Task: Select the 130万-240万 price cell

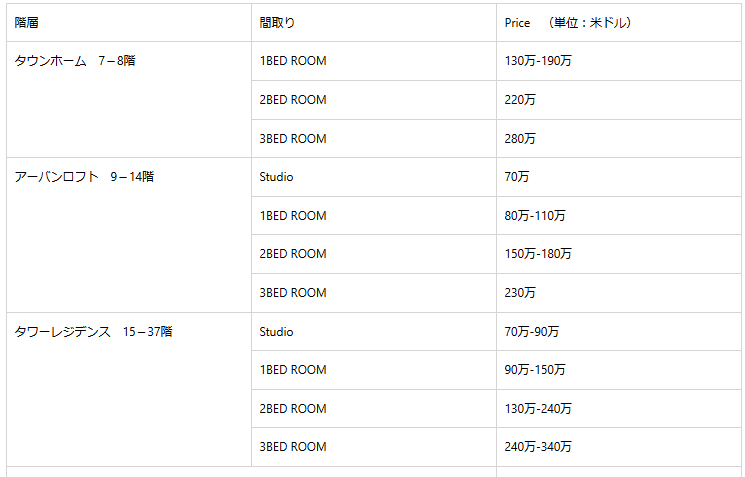Action: tap(538, 409)
